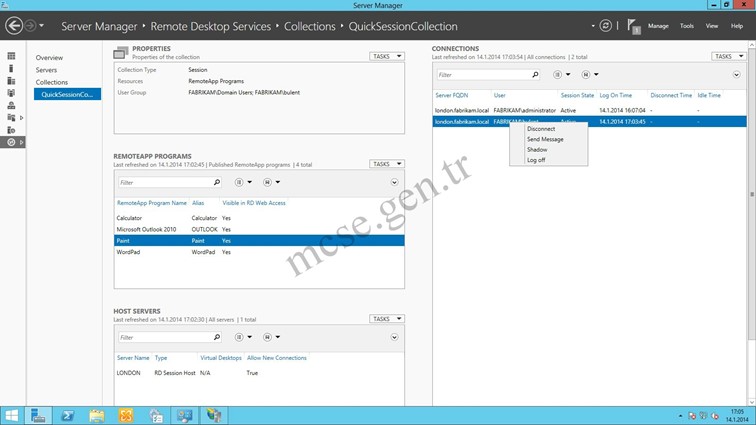This screenshot has width=756, height=425.
Task: Select the File and Storage Services icon
Action: point(11,118)
